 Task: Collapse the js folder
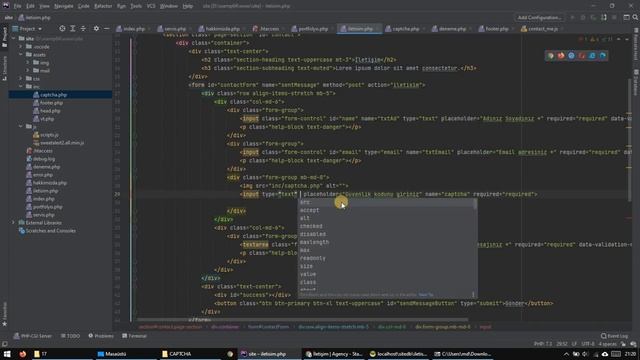[x=21, y=127]
